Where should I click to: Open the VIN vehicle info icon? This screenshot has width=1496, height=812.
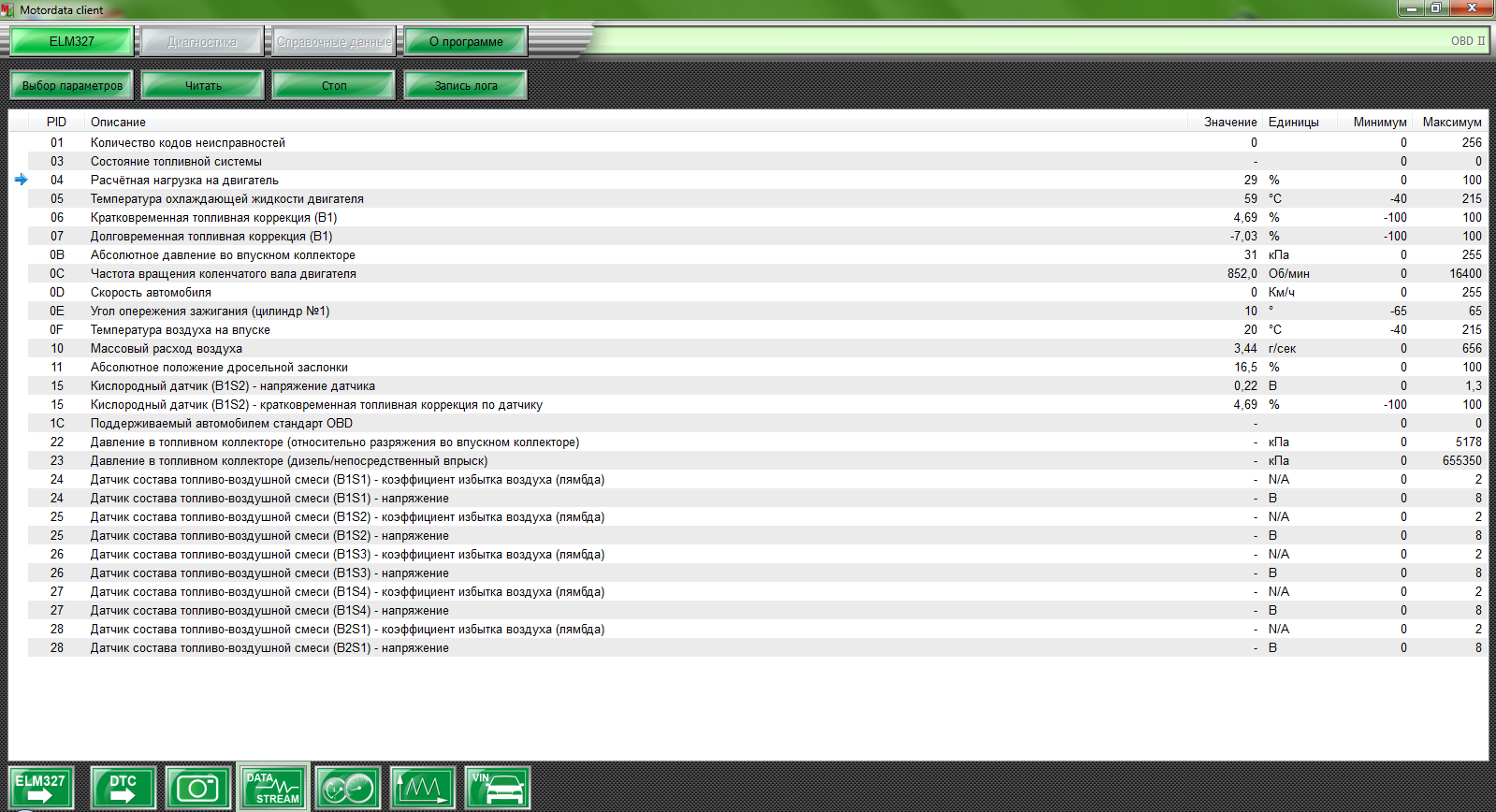(x=498, y=788)
